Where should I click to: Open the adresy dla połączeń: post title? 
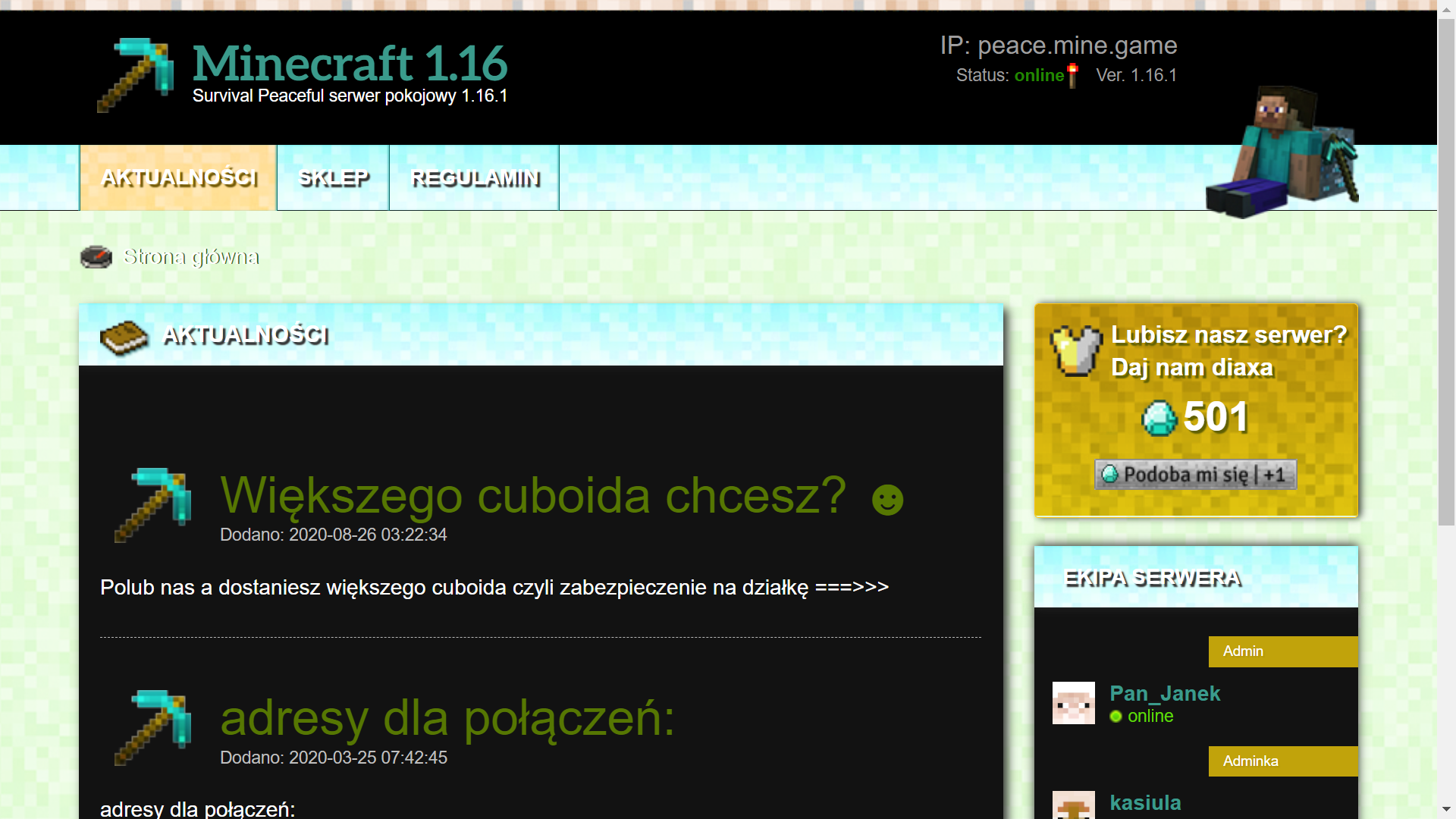447,718
